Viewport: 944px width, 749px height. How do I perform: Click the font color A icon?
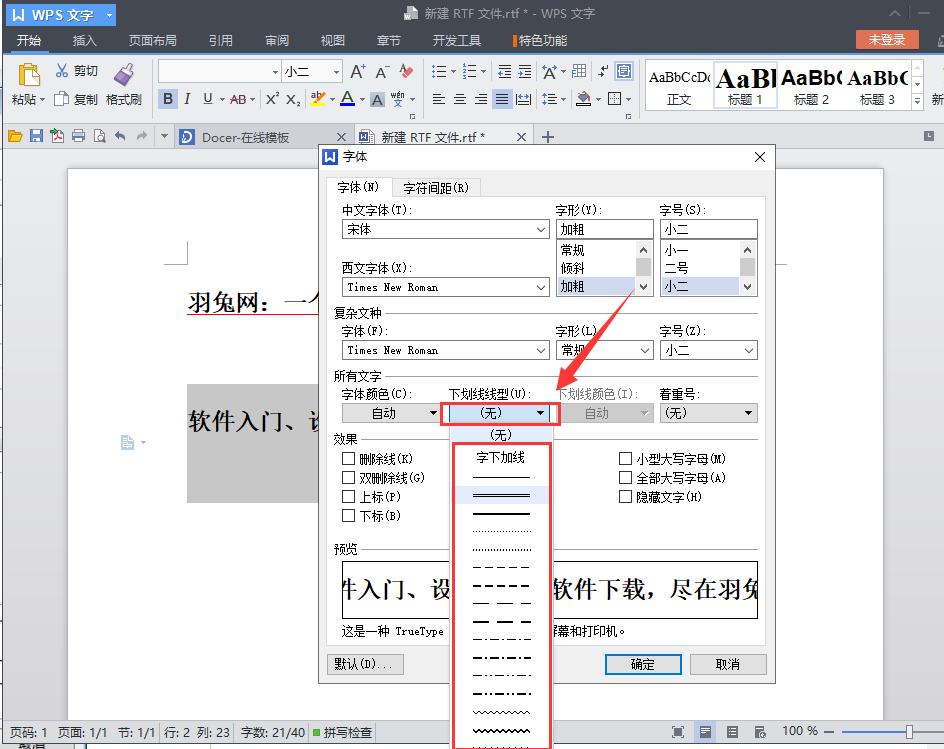click(x=347, y=99)
